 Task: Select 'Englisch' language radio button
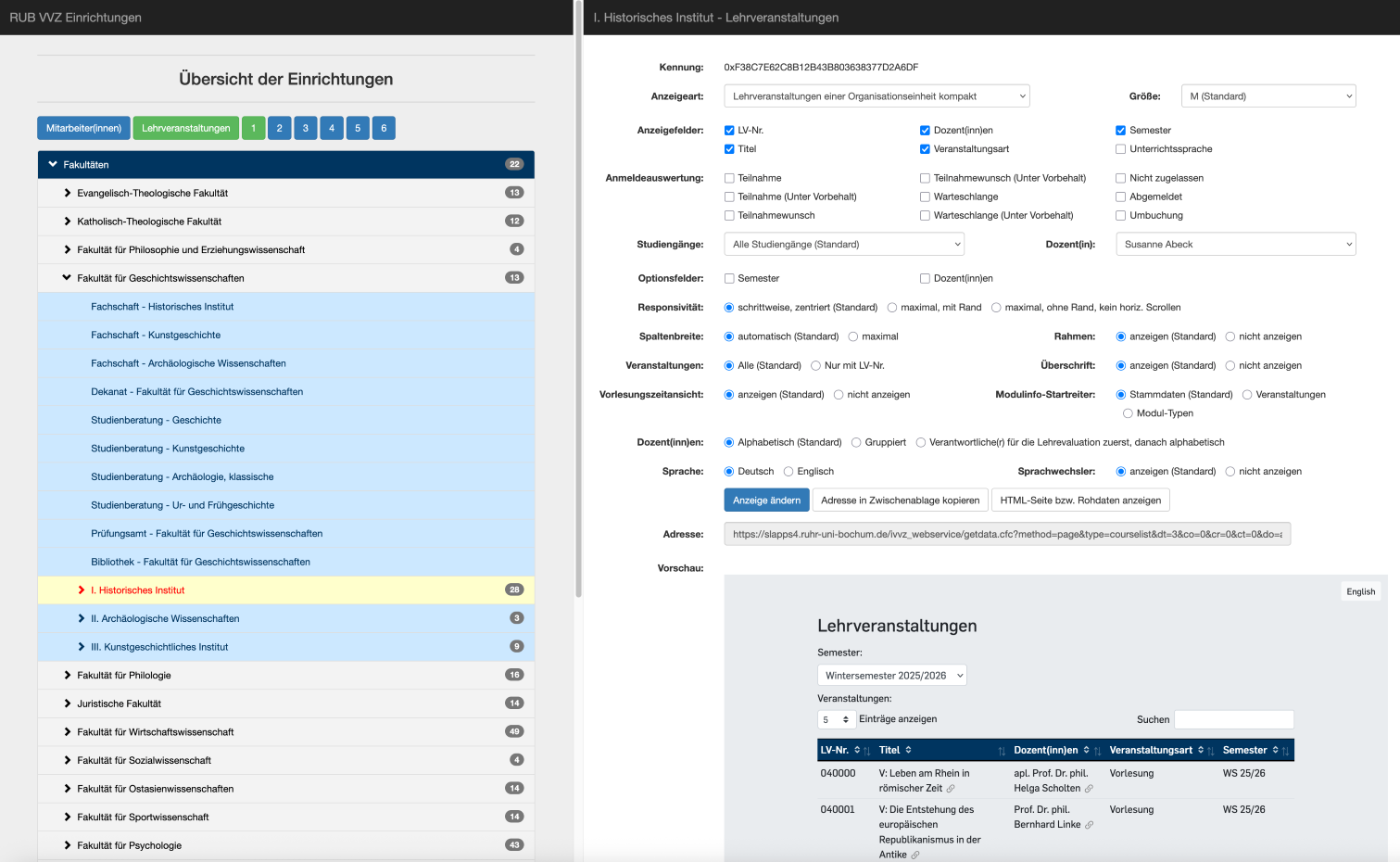click(x=788, y=472)
